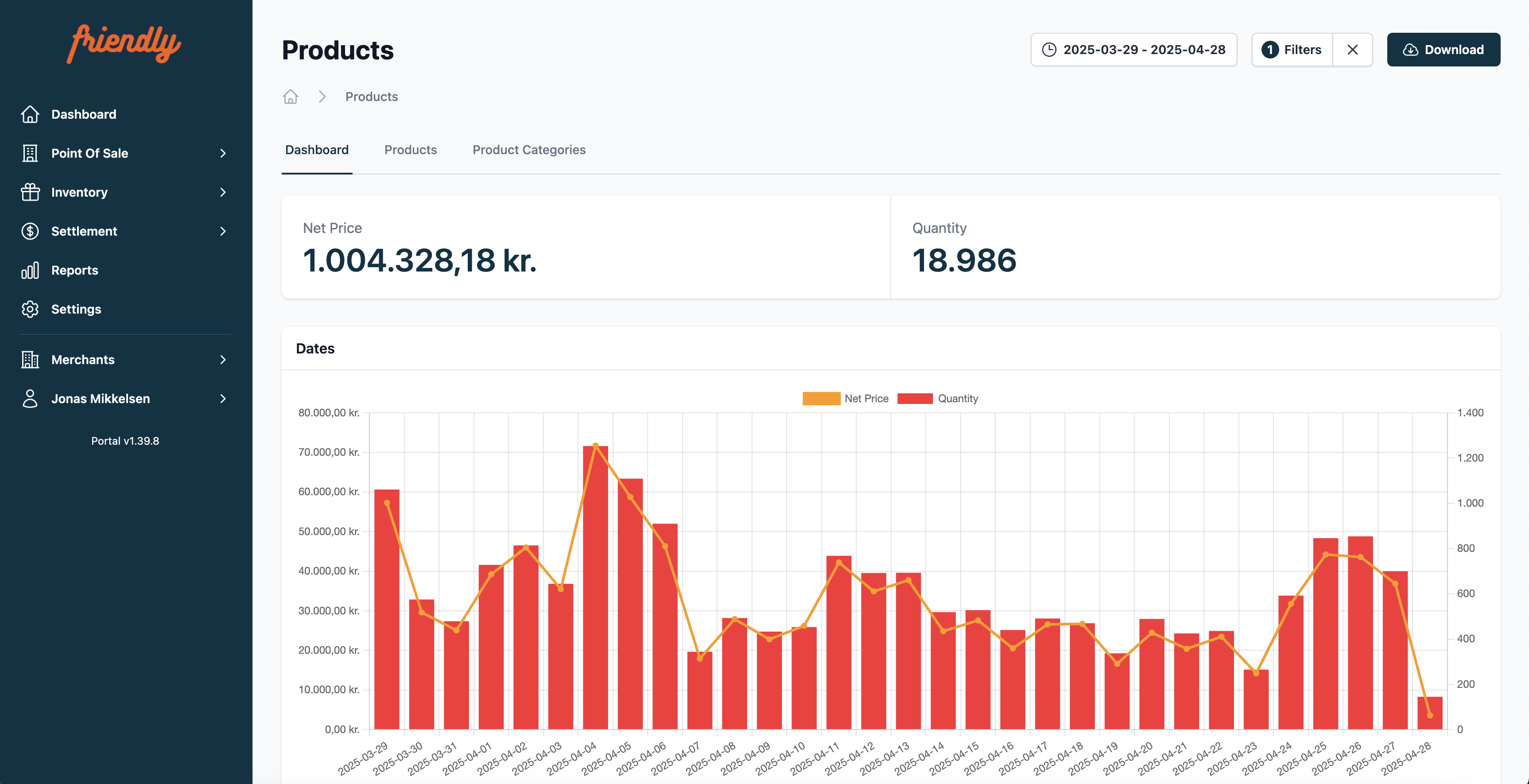Click the Point Of Sale building icon

30,153
